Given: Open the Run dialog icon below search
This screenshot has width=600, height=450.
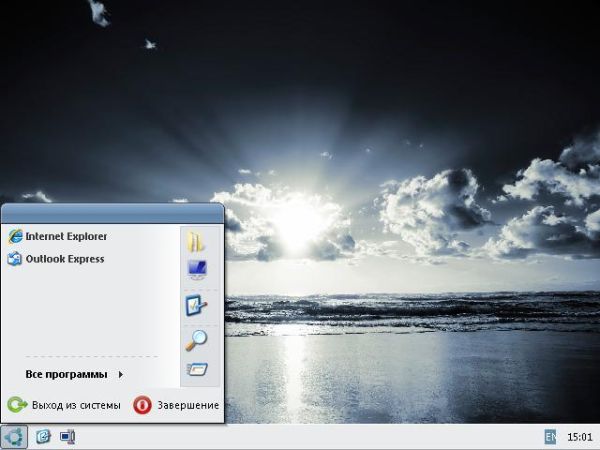Looking at the screenshot, I should (195, 370).
